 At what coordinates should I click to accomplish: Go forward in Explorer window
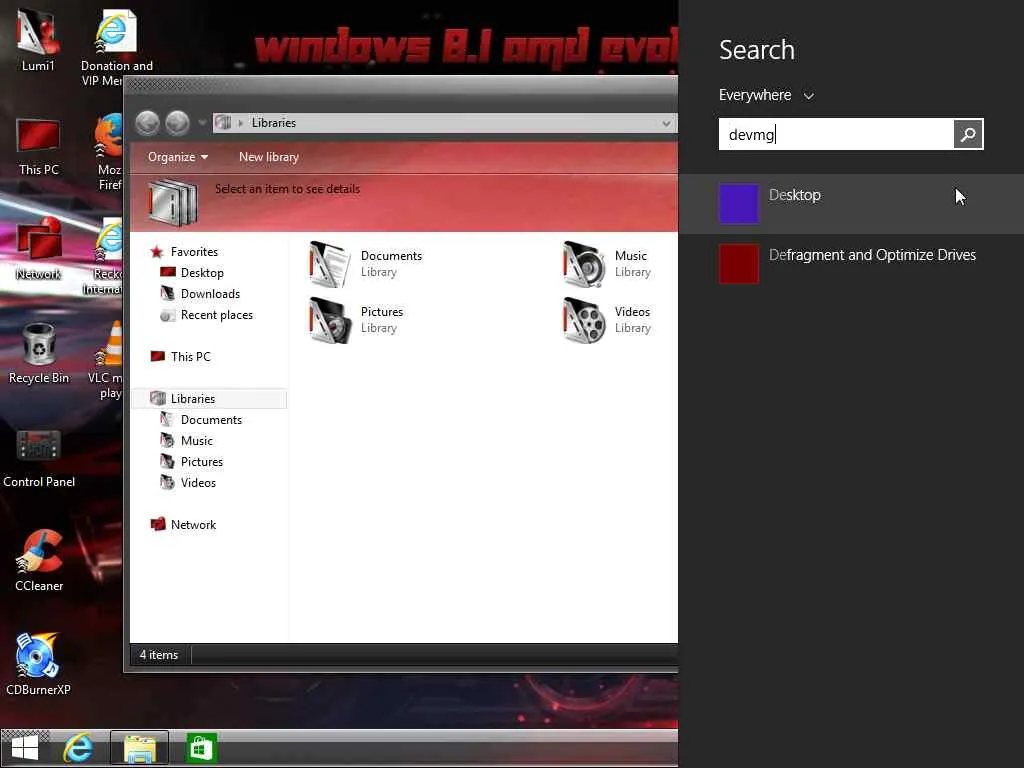click(x=177, y=123)
